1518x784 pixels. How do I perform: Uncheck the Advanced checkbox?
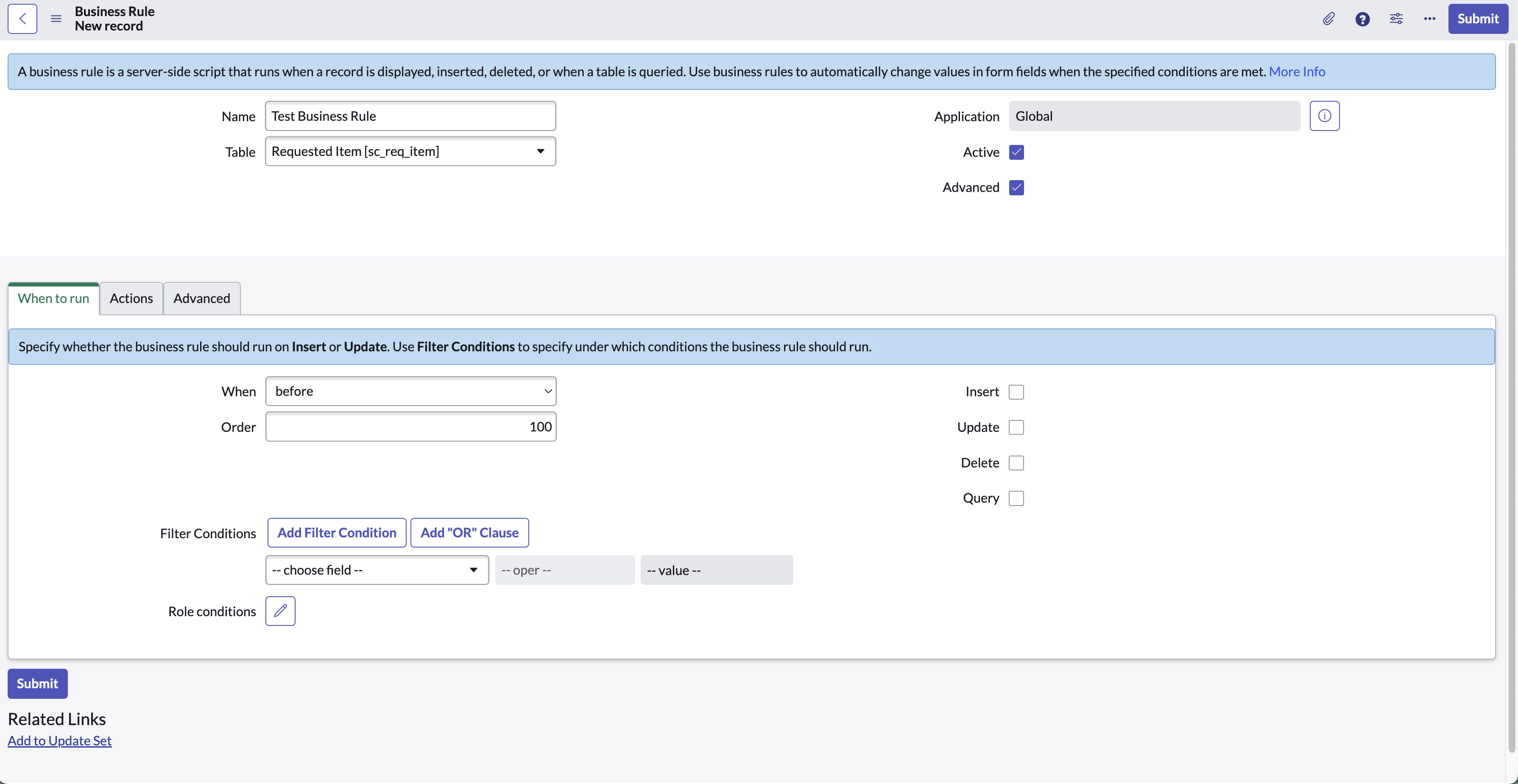click(x=1016, y=187)
